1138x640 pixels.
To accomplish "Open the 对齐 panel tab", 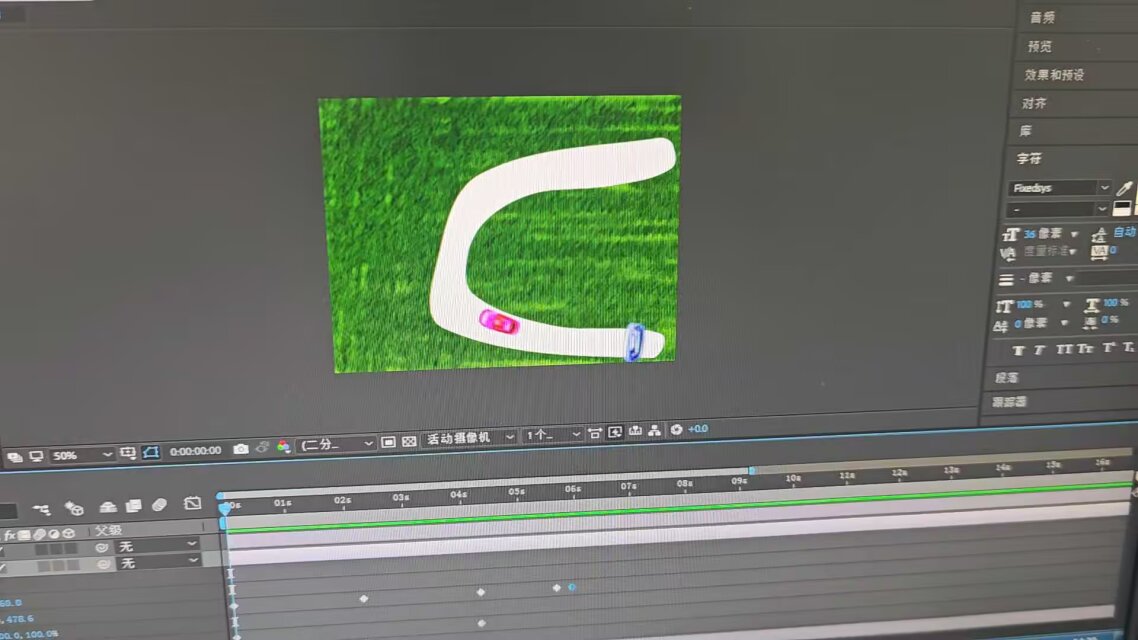I will coord(1033,103).
